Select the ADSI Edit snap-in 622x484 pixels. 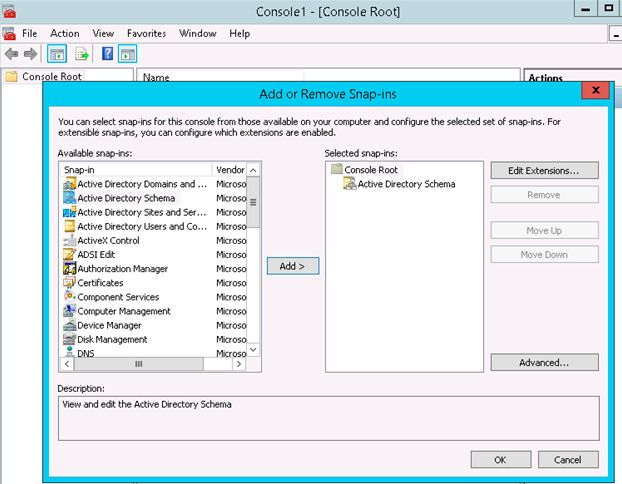tap(95, 255)
